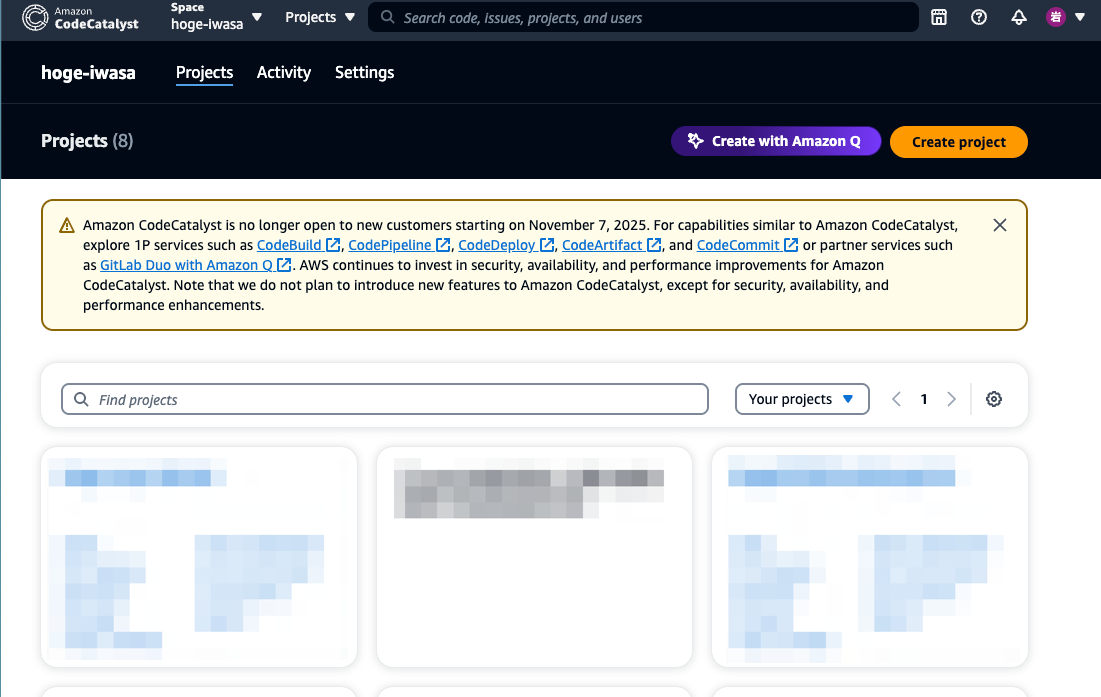This screenshot has width=1101, height=697.
Task: Open project list preferences gear icon
Action: tap(993, 399)
